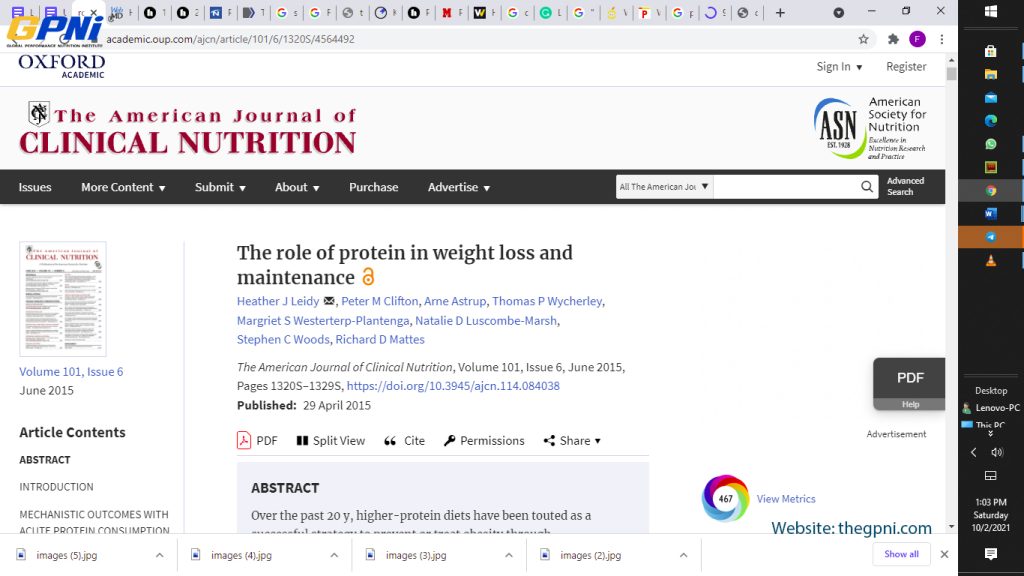Click the search magnifier icon
The height and width of the screenshot is (576, 1024).
click(867, 187)
